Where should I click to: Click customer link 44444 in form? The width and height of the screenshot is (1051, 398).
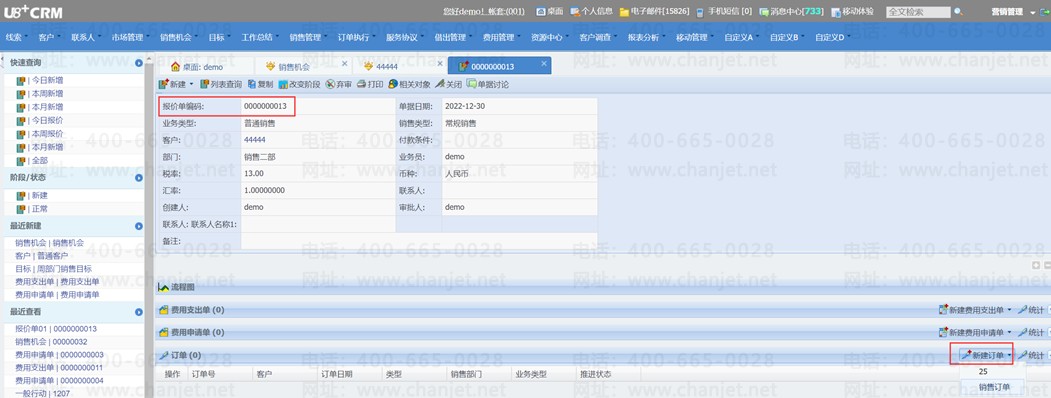tap(255, 140)
